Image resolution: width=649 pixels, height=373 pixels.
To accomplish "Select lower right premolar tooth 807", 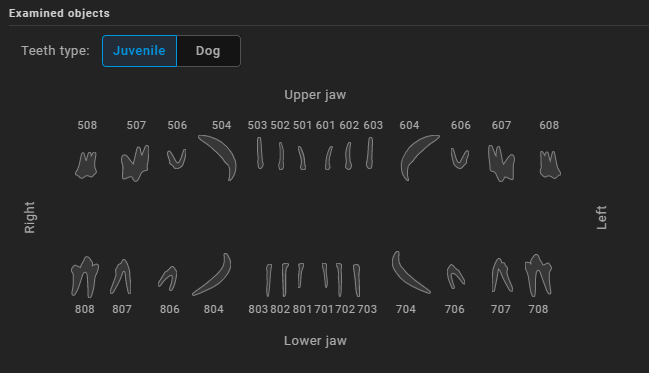I will click(x=121, y=277).
